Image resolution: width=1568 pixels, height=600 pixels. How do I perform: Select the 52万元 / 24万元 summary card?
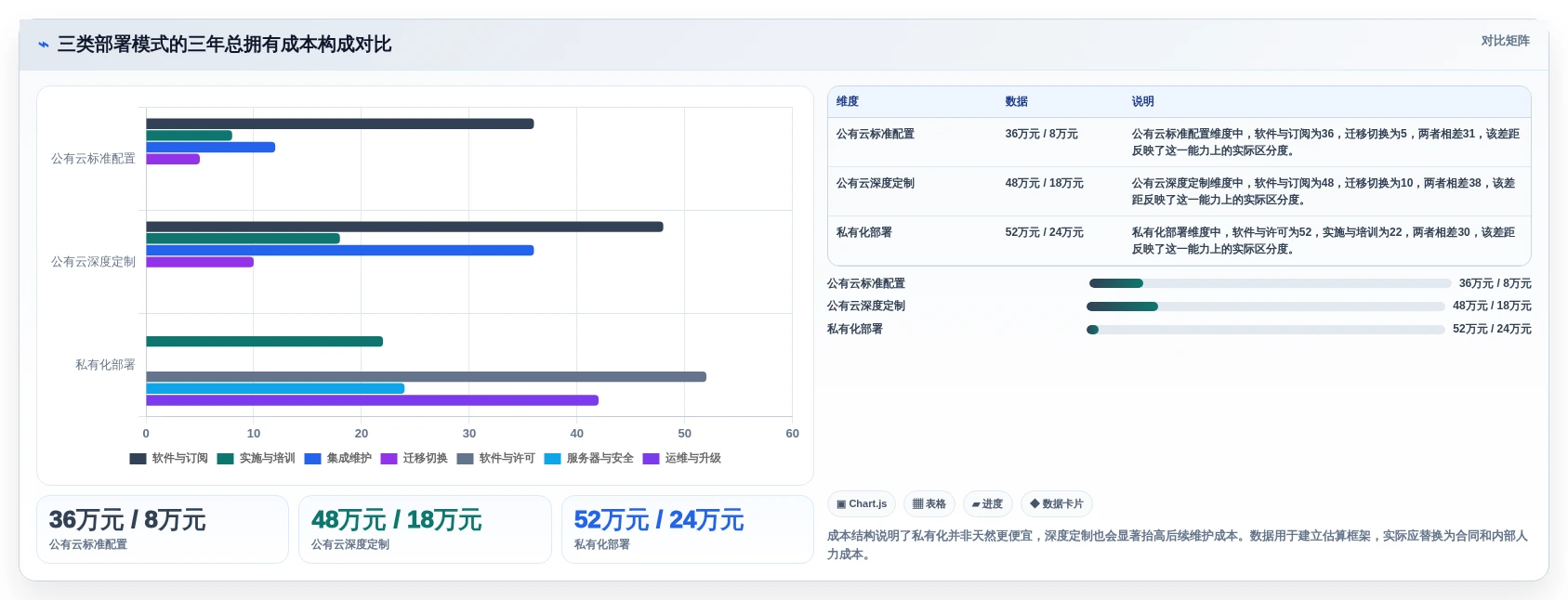coord(688,529)
